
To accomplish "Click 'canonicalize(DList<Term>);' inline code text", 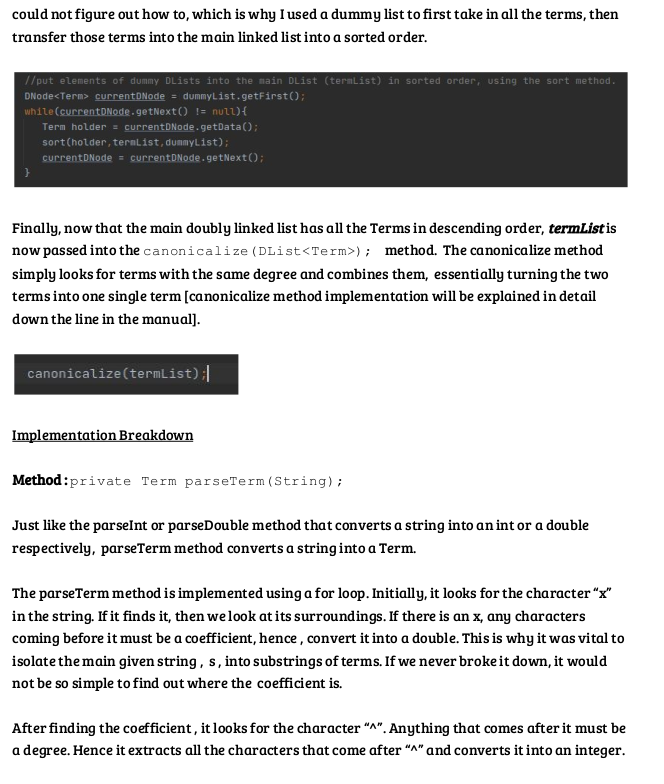I will (x=257, y=251).
